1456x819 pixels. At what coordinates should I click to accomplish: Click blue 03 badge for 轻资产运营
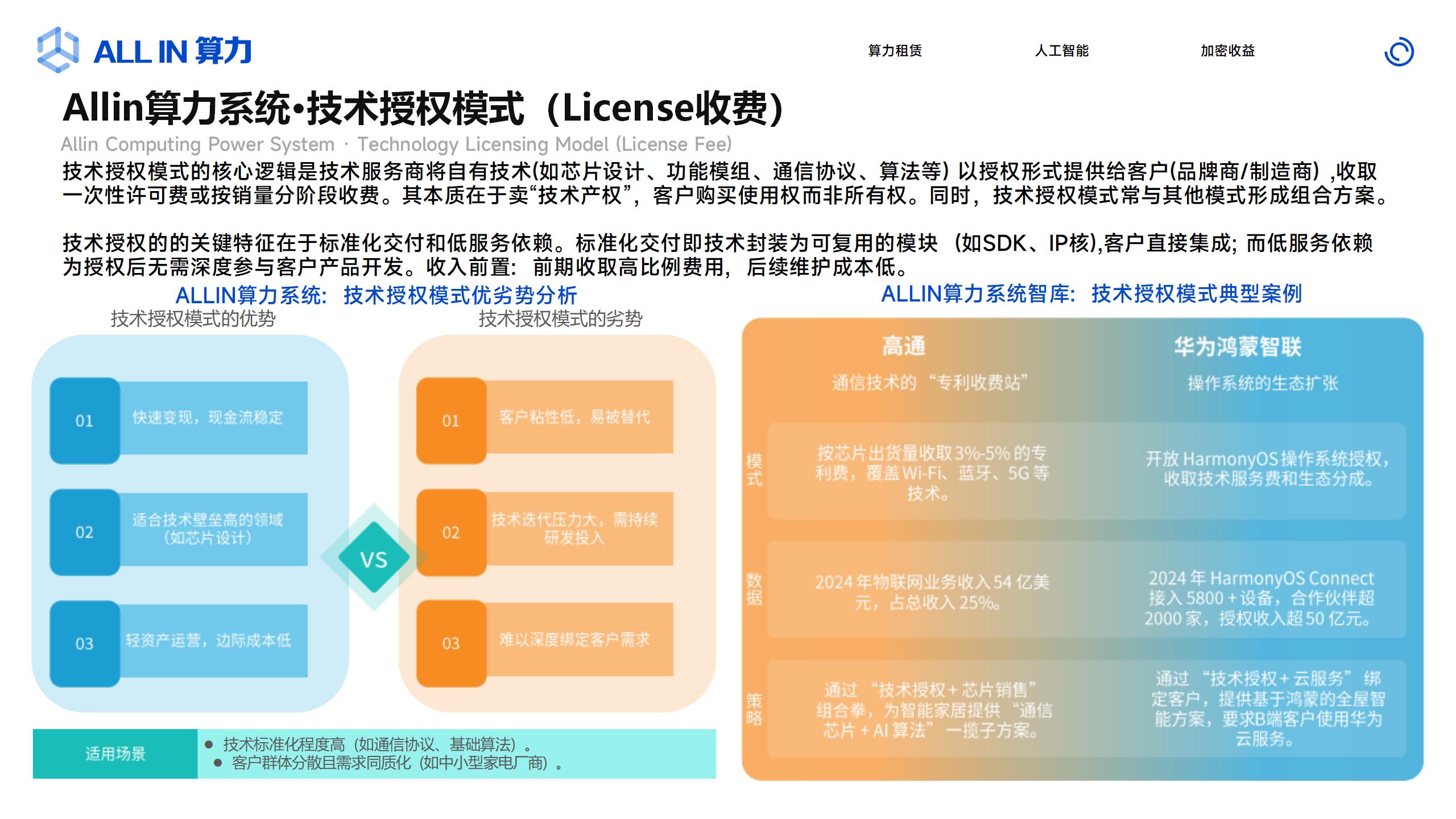(x=85, y=644)
